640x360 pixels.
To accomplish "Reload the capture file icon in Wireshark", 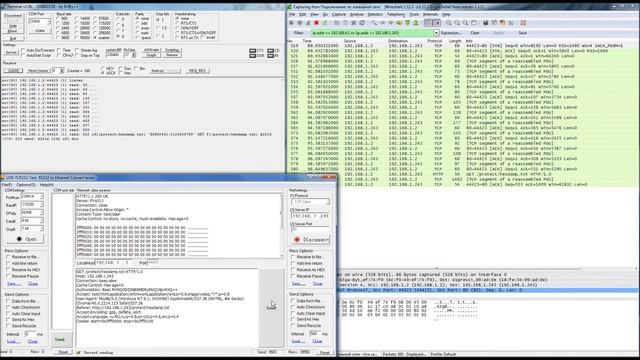I will 362,23.
